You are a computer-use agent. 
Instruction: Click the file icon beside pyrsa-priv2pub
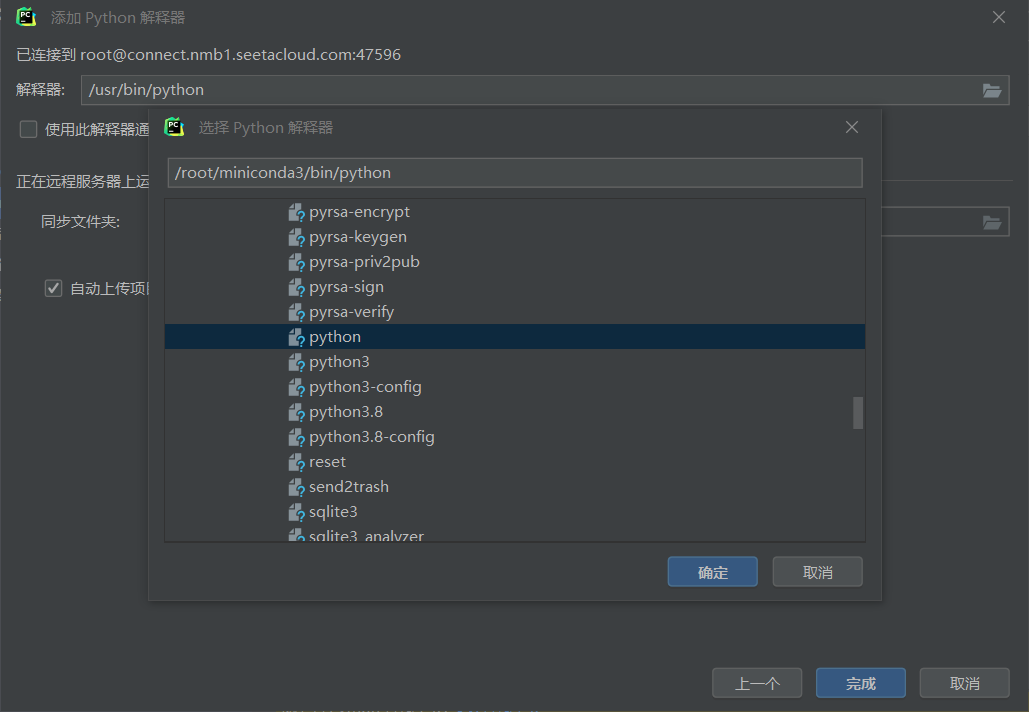(x=297, y=262)
